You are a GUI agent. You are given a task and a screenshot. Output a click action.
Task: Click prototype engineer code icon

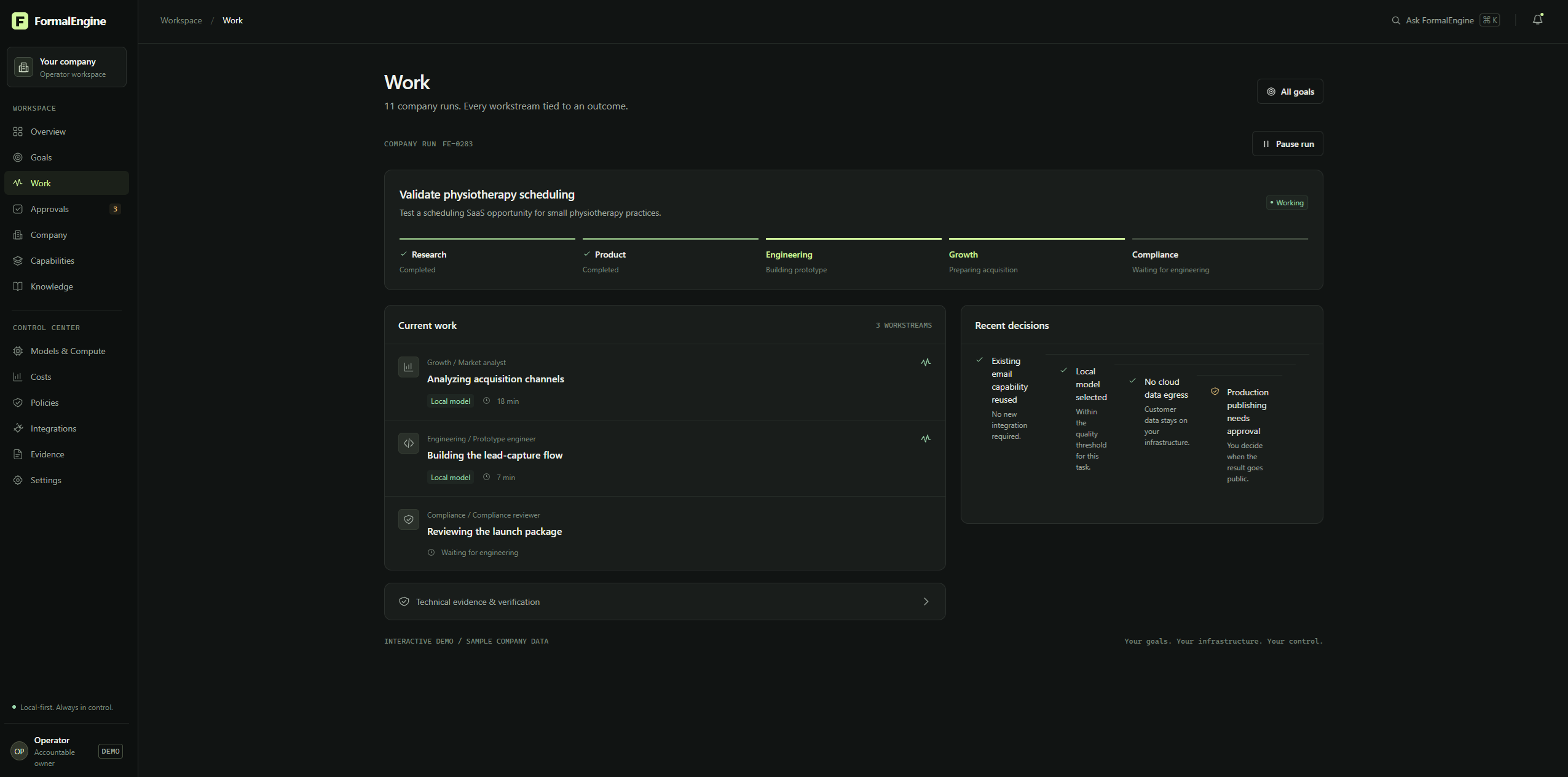pos(408,443)
